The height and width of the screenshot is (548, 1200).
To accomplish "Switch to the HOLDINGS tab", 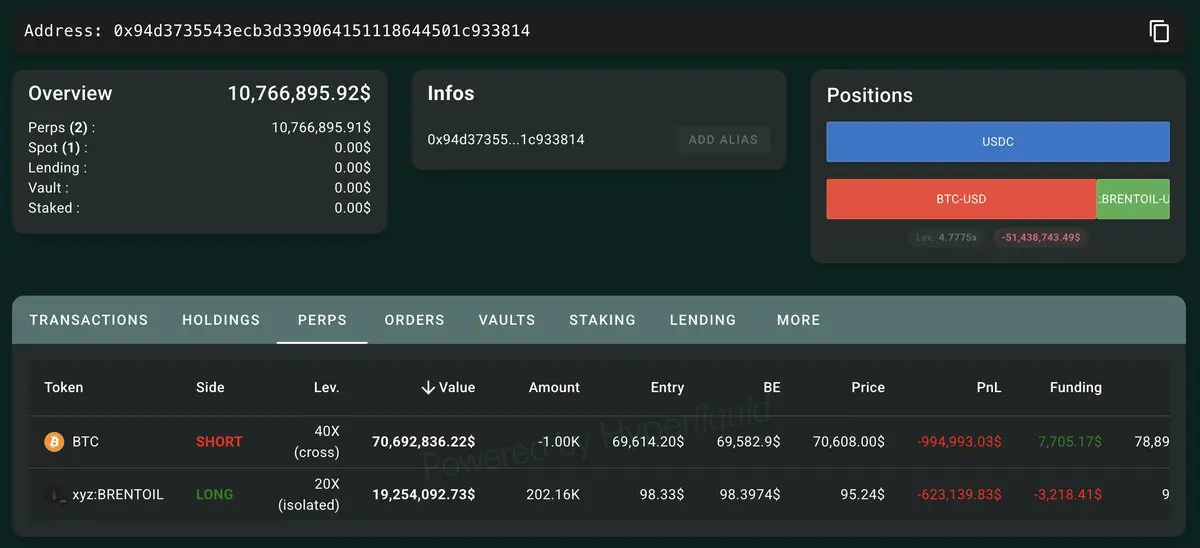I will (x=221, y=320).
